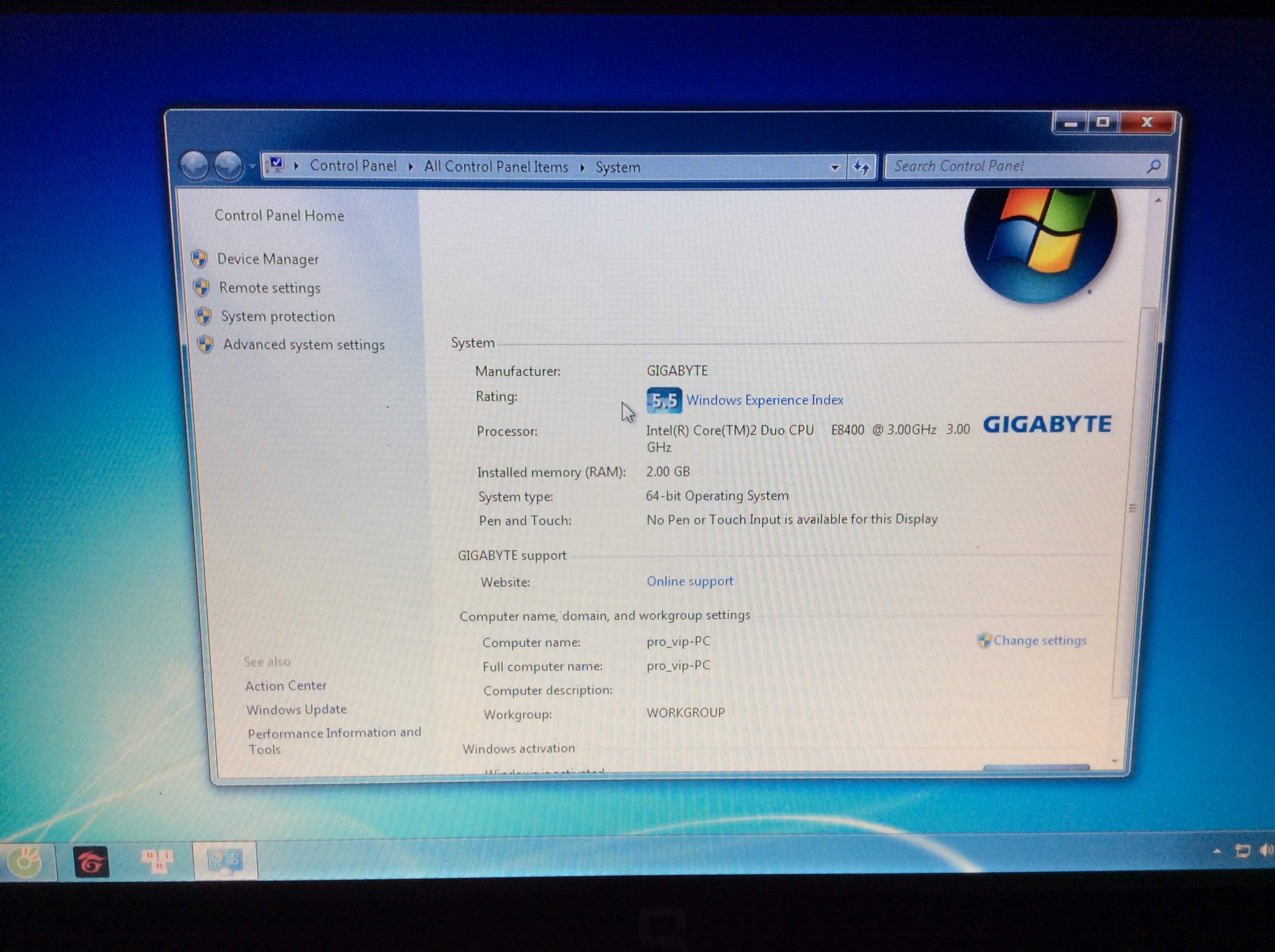This screenshot has height=952, width=1275.
Task: Open Advanced system settings
Action: tap(304, 345)
